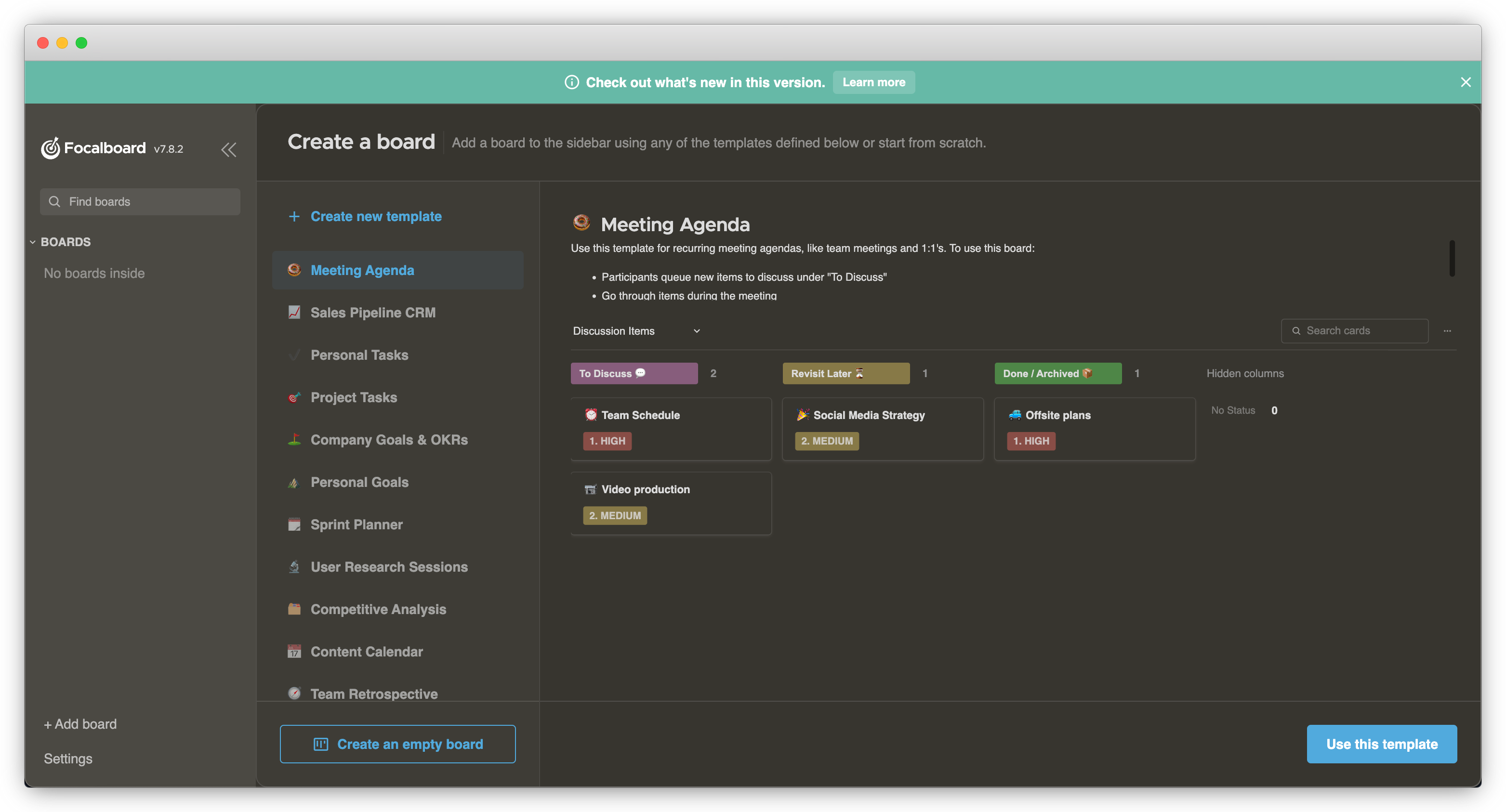Click the Meeting Agenda donut icon in header
This screenshot has height=812, width=1506.
coord(581,223)
